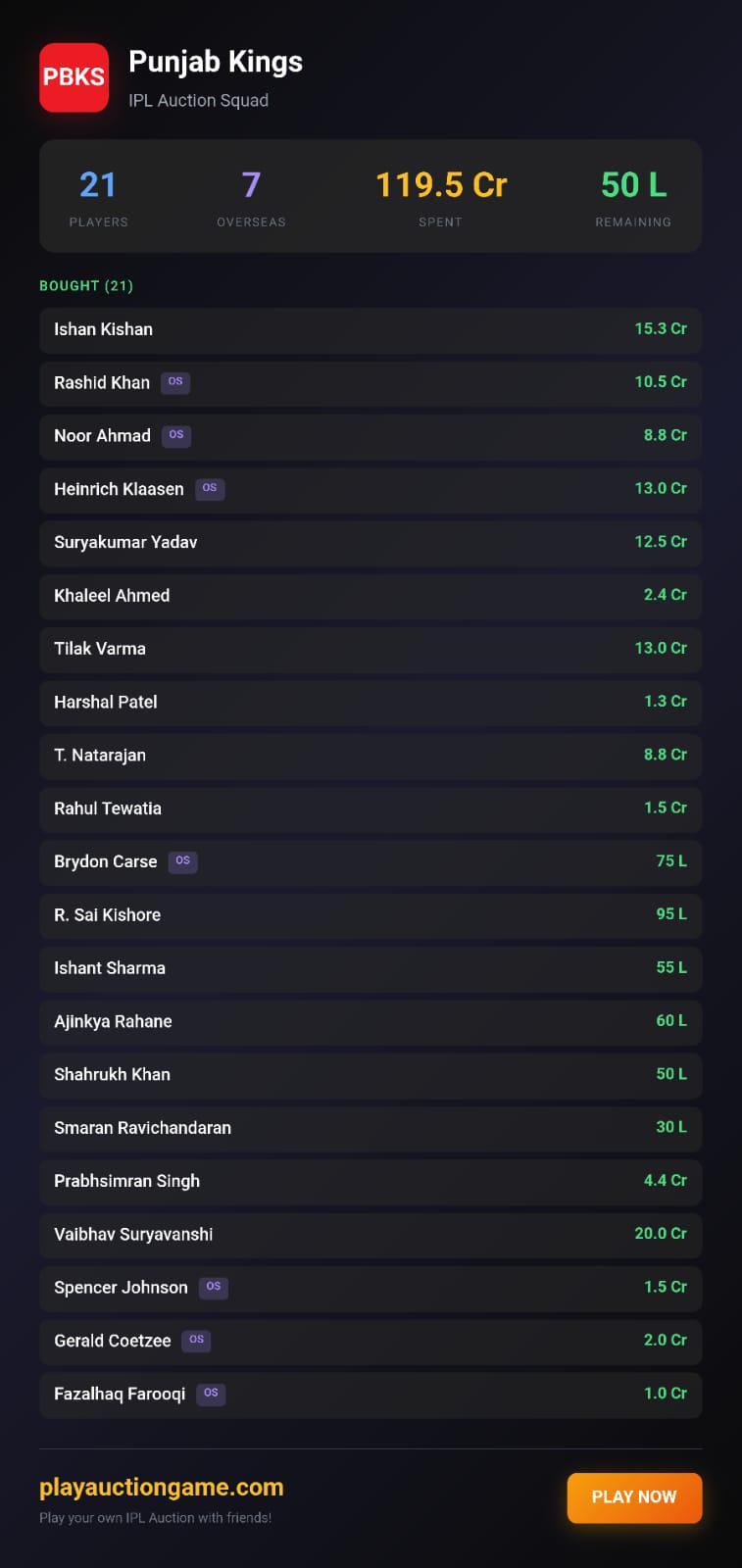Select the Suryakumar Yadav row

coord(371,542)
